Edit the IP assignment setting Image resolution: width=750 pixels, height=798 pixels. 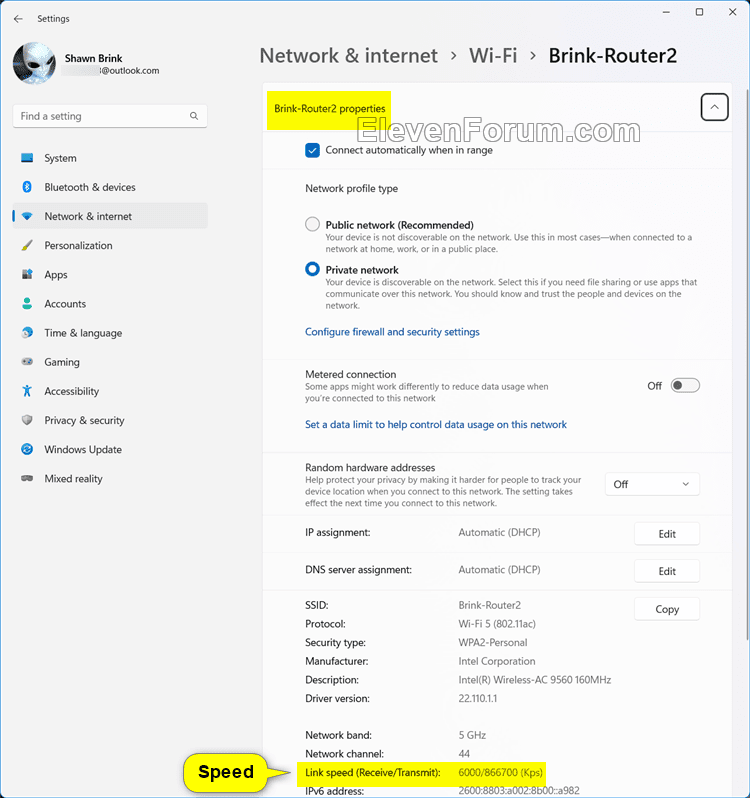click(667, 534)
